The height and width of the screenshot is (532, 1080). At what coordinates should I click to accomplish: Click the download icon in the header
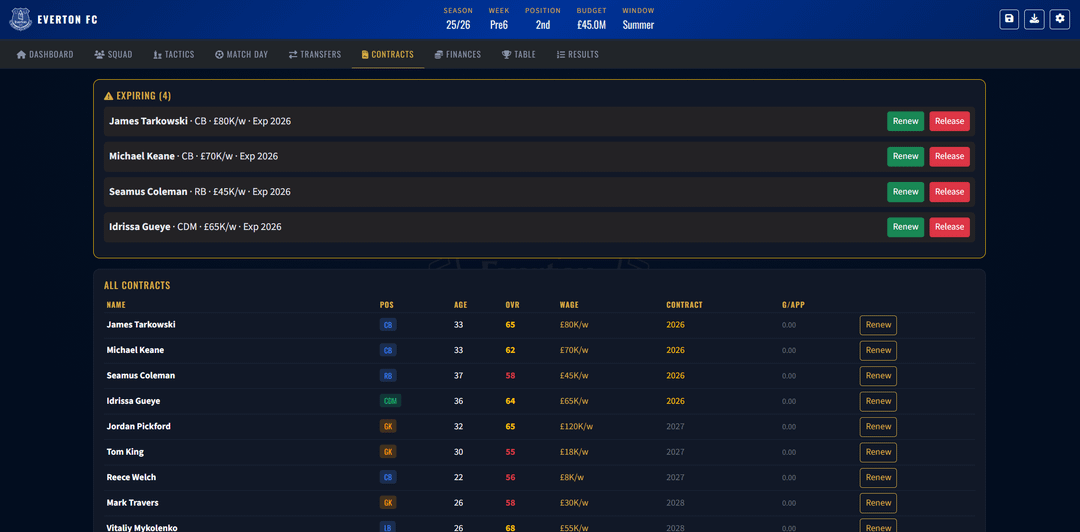point(1034,19)
